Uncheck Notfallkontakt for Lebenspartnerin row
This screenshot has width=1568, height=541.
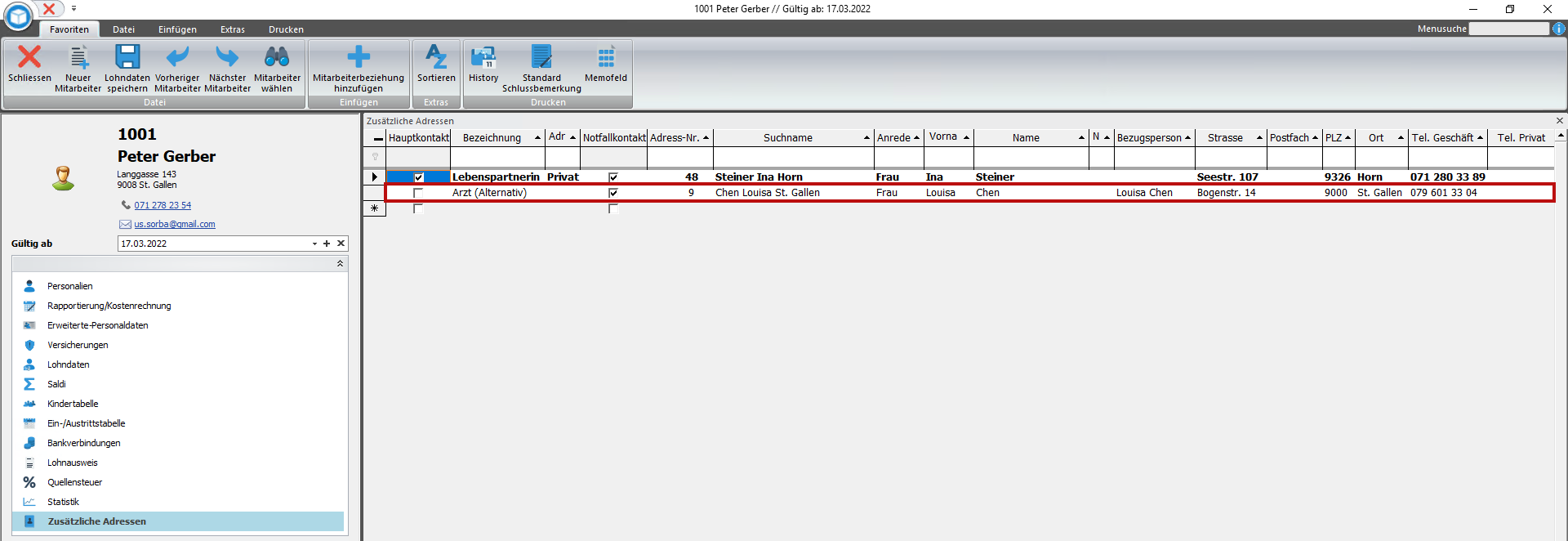(x=613, y=177)
